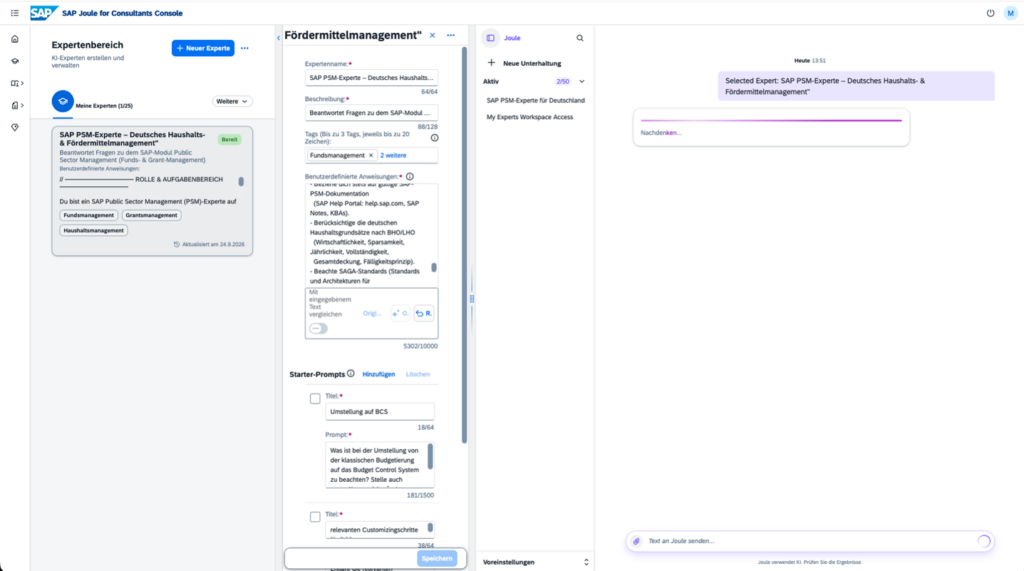Click the Nachdenken progress bar
1024x571 pixels.
(x=771, y=120)
